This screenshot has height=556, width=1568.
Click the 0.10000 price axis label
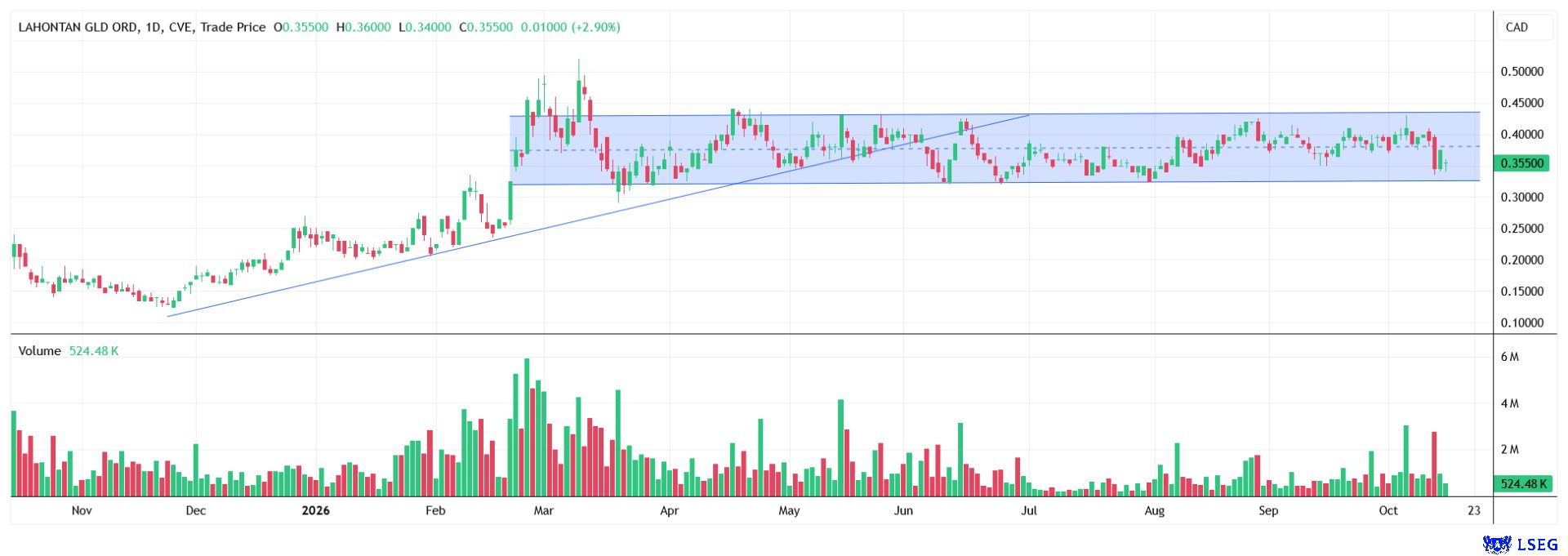[1522, 323]
